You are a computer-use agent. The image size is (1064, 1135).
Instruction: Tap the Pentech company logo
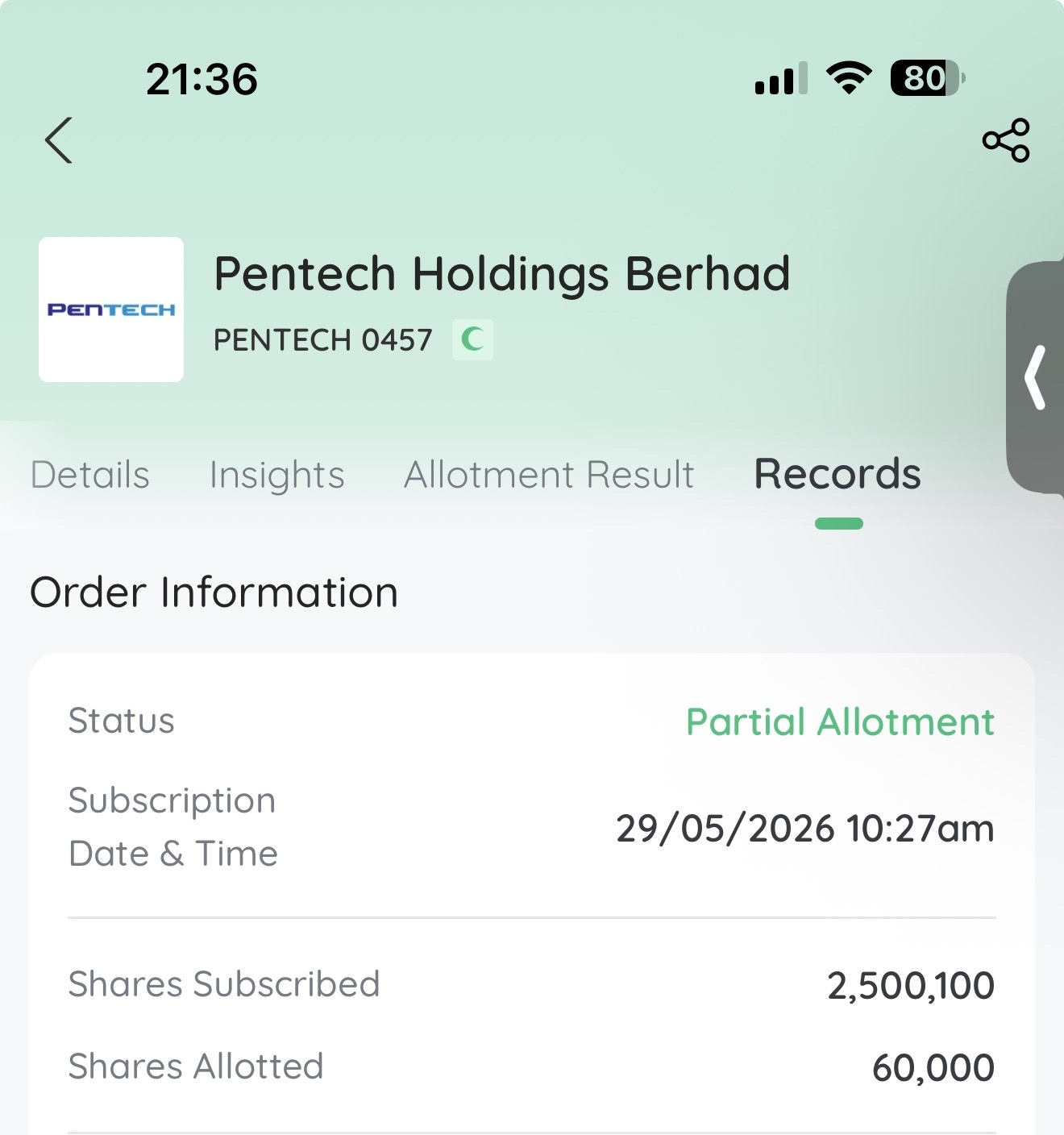(x=111, y=310)
